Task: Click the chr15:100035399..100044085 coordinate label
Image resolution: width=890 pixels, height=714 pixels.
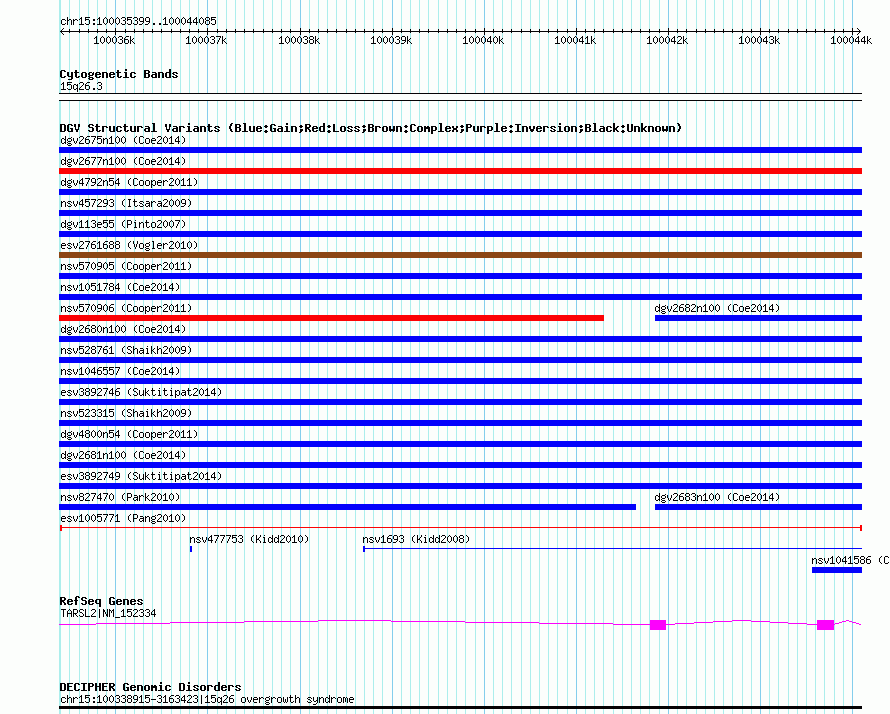Action: pyautogui.click(x=138, y=22)
